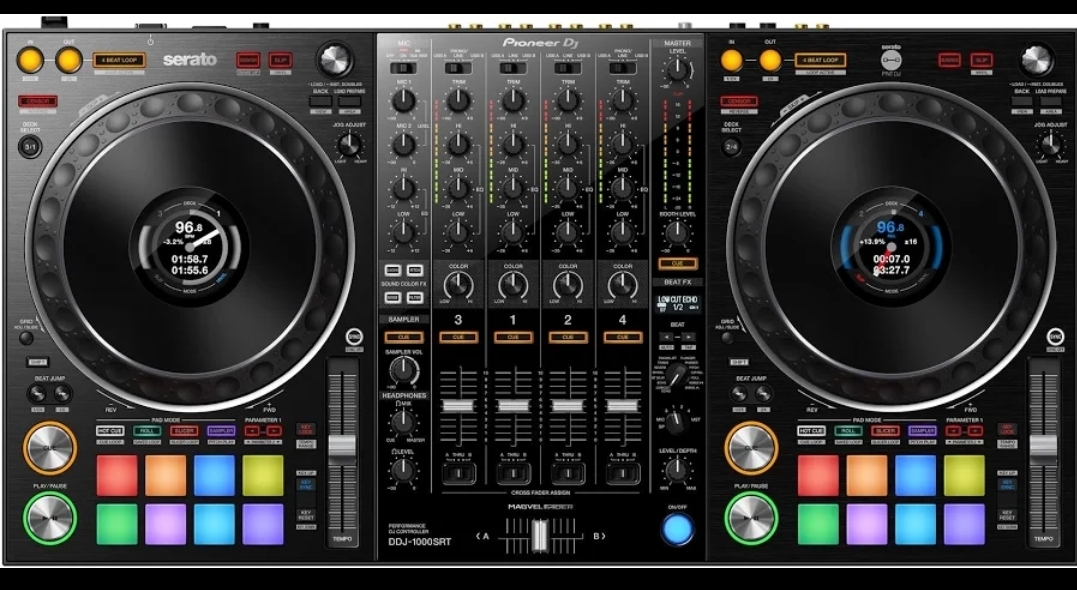Screen dimensions: 1077x590
Task: Click left deck Parameter 1 left arrow
Action: pyautogui.click(x=253, y=431)
